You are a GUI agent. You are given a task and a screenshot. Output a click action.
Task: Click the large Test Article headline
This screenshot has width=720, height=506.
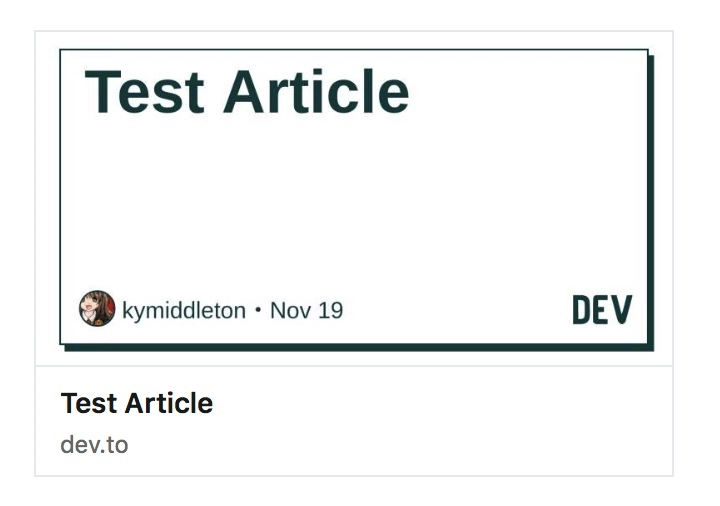247,92
